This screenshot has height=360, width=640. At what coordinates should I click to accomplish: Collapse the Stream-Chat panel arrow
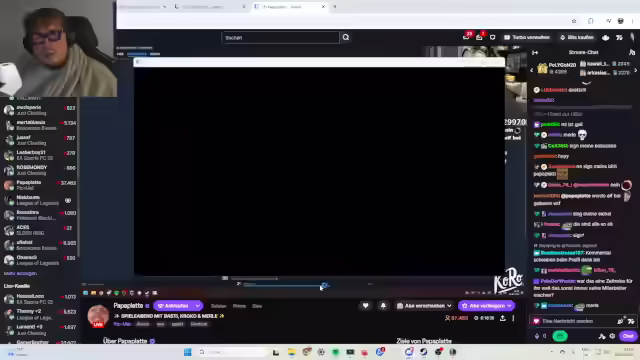(x=535, y=52)
